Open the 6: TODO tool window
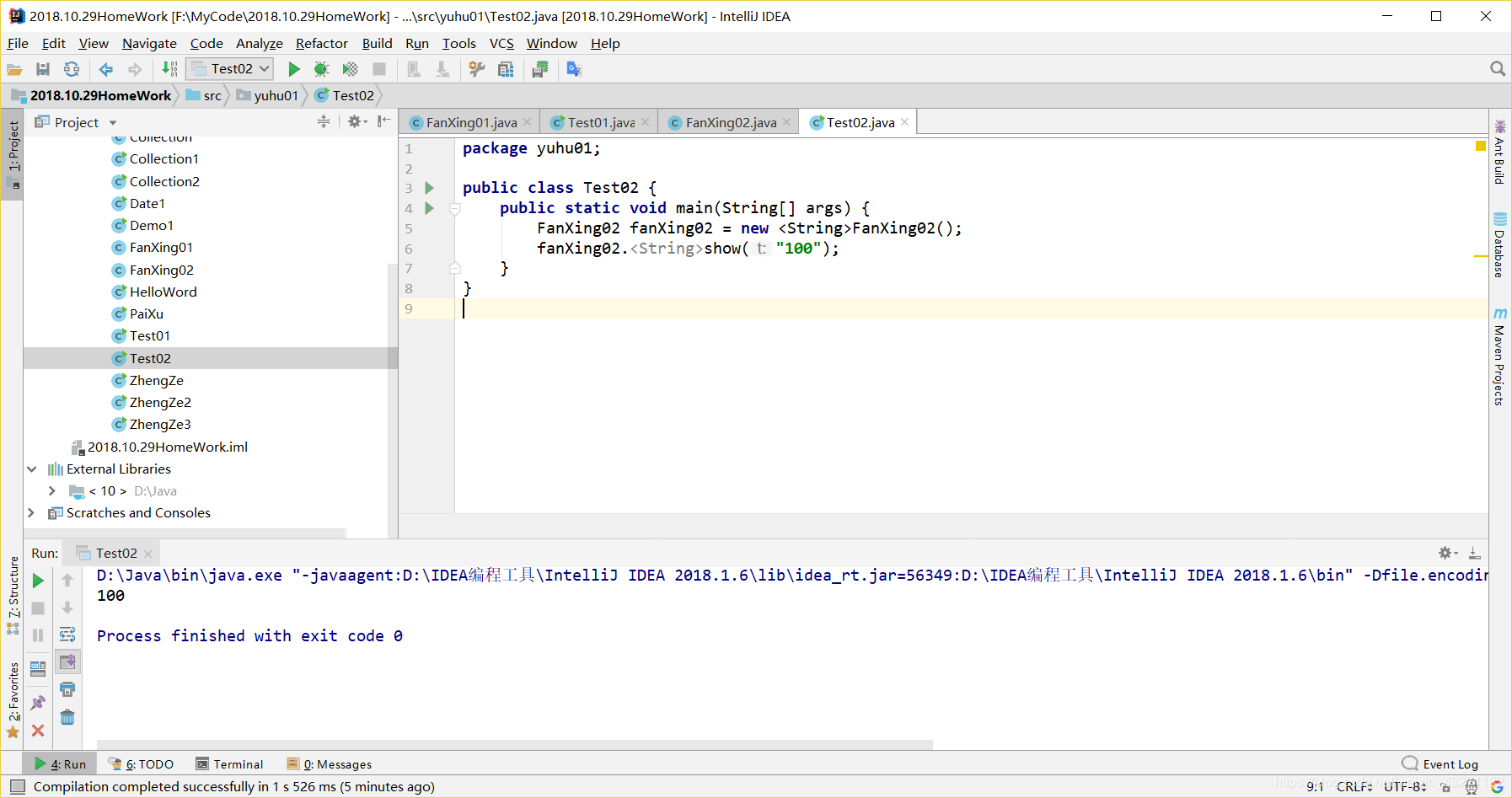The height and width of the screenshot is (798, 1512). pyautogui.click(x=141, y=764)
